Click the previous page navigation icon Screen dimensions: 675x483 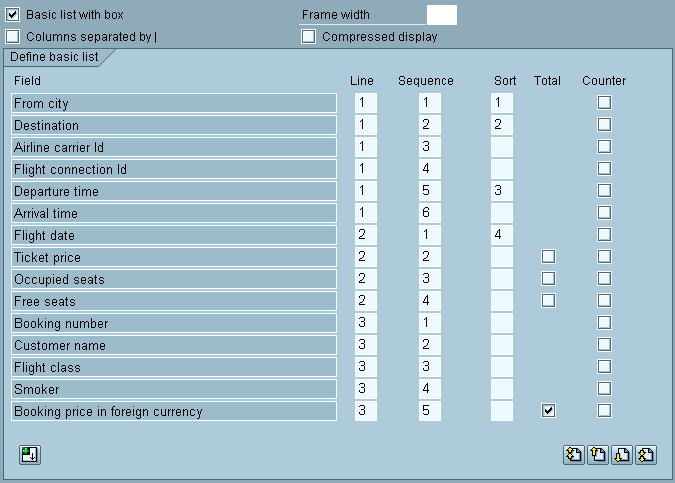tap(598, 455)
